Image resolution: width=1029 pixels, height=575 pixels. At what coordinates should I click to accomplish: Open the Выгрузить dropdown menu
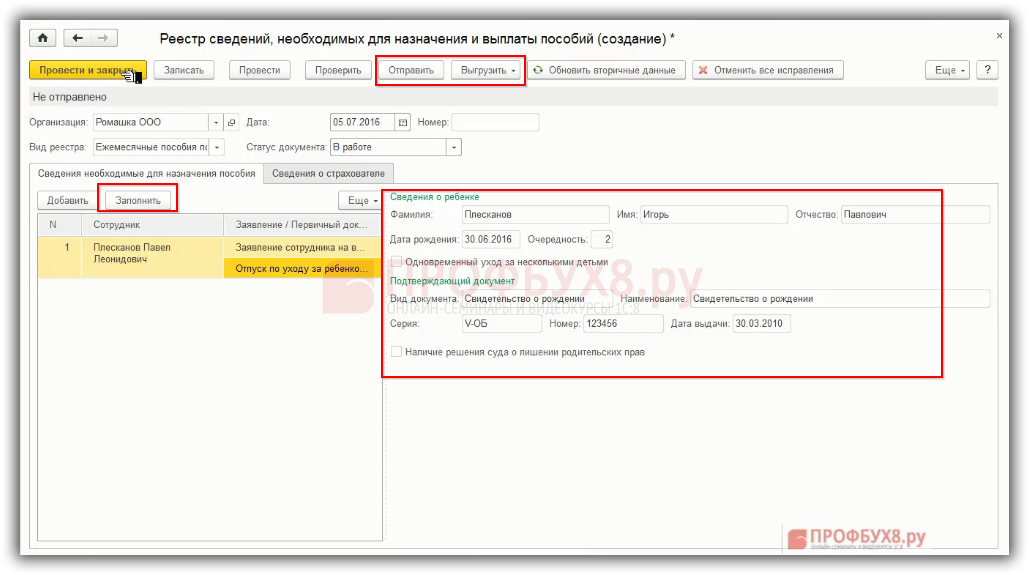(488, 70)
